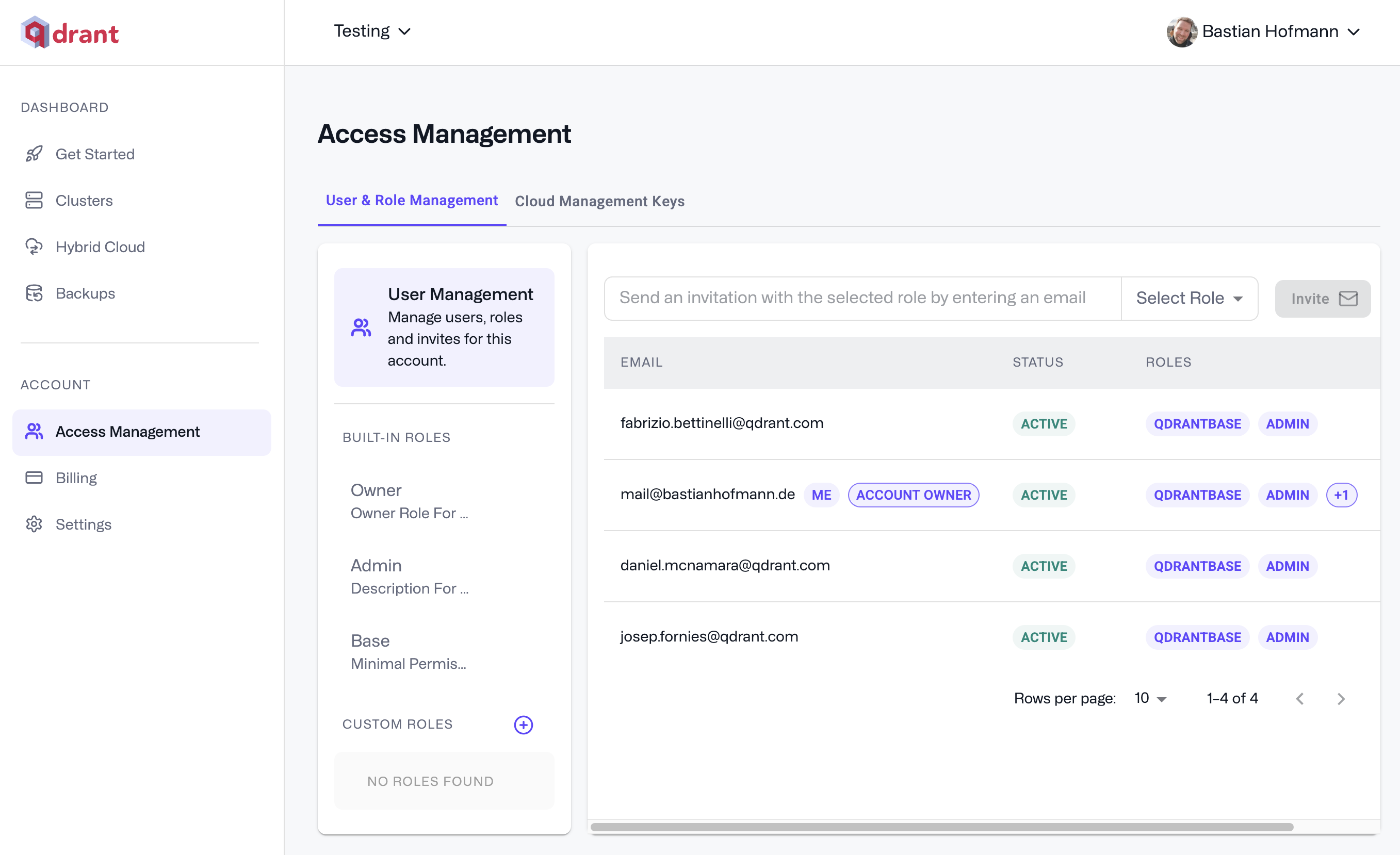Viewport: 1400px width, 855px height.
Task: Focus the invitation email input field
Action: click(x=862, y=298)
